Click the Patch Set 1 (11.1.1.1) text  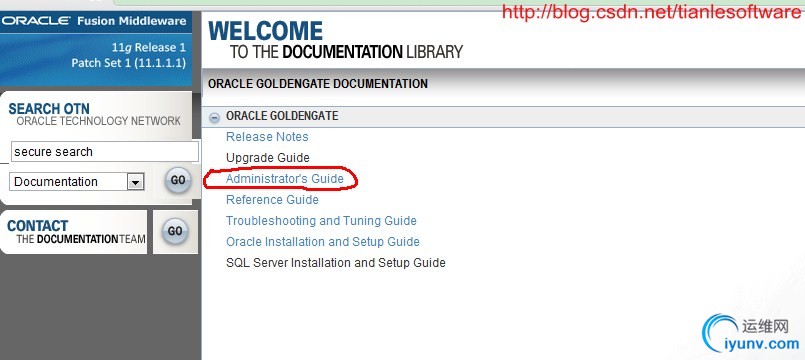coord(128,63)
